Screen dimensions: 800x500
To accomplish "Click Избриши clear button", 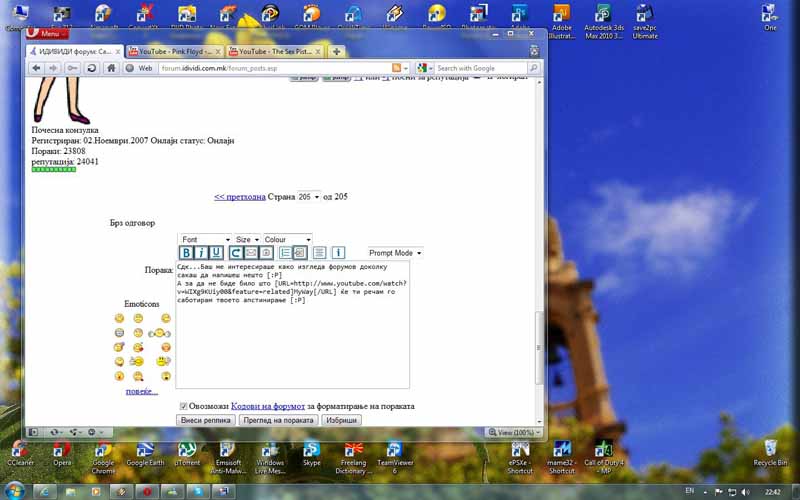I will pyautogui.click(x=342, y=420).
